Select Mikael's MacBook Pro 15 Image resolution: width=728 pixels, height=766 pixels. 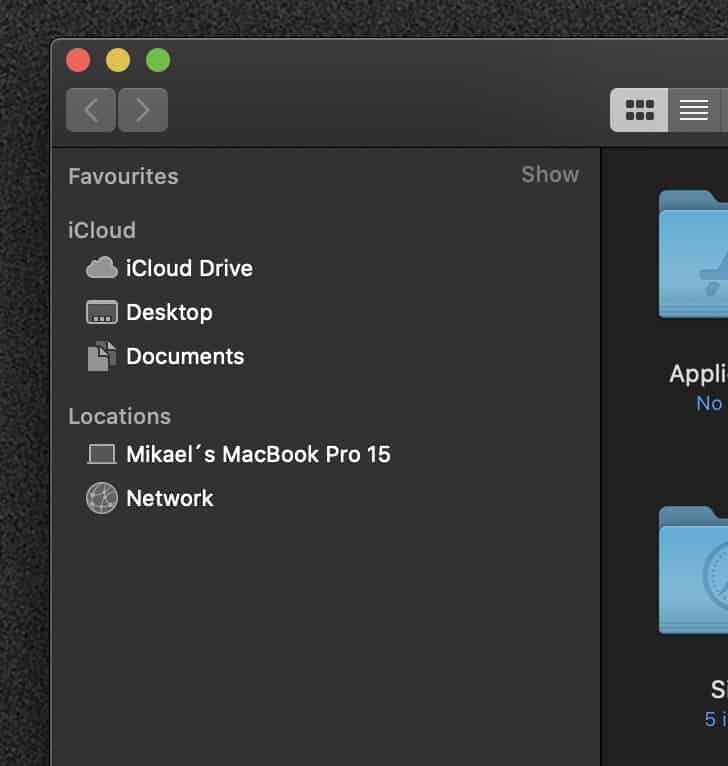[x=258, y=454]
